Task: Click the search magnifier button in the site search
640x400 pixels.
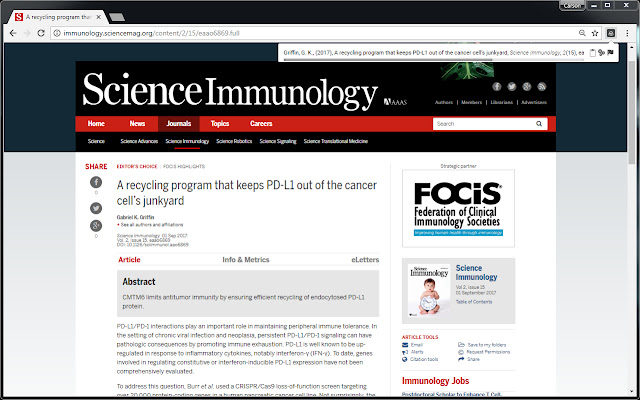Action: click(x=539, y=124)
